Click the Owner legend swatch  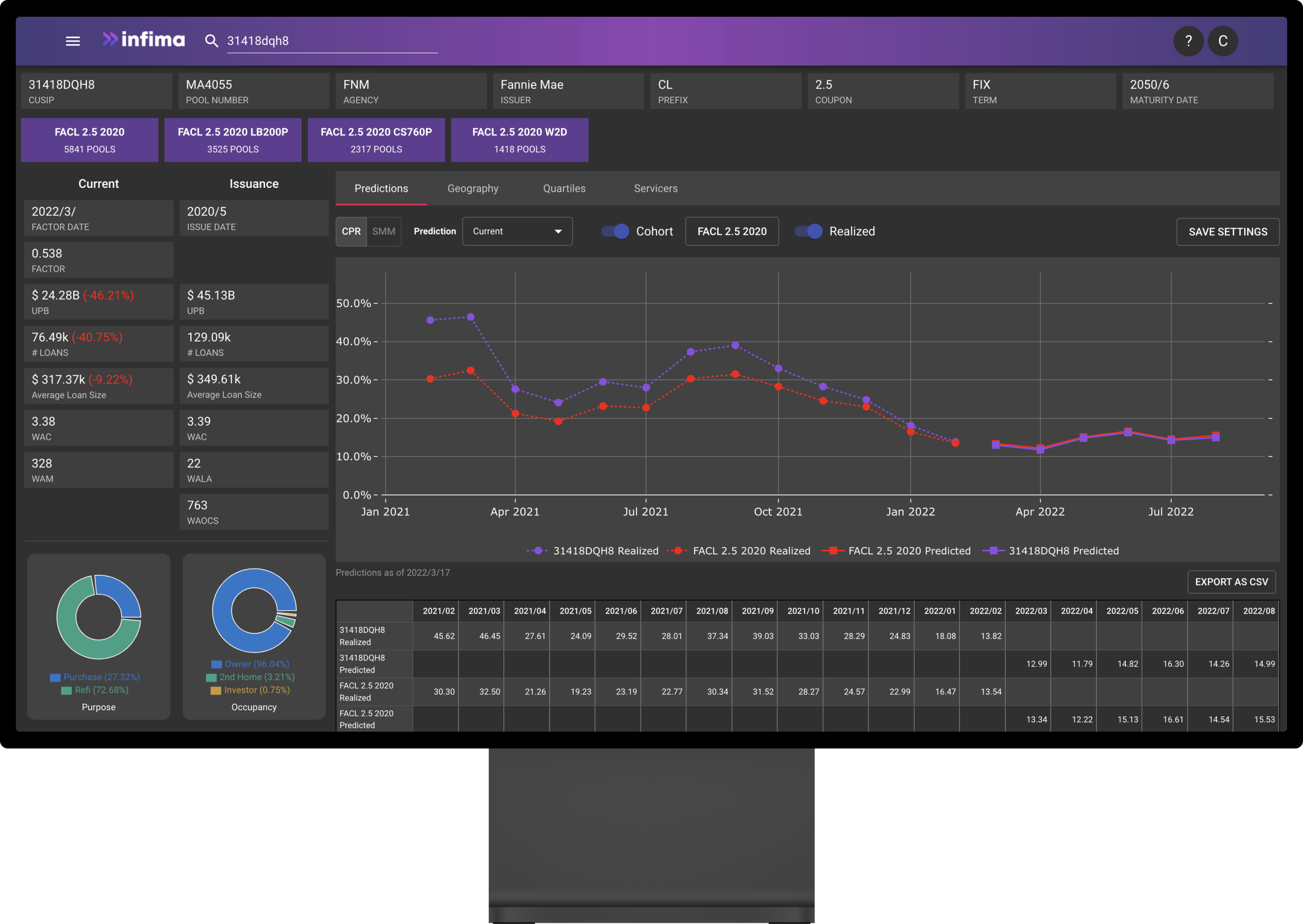coord(216,664)
